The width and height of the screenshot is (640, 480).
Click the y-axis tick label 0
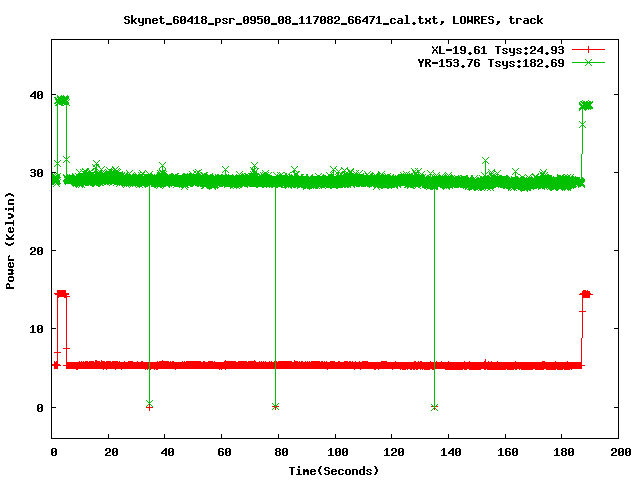pos(40,407)
